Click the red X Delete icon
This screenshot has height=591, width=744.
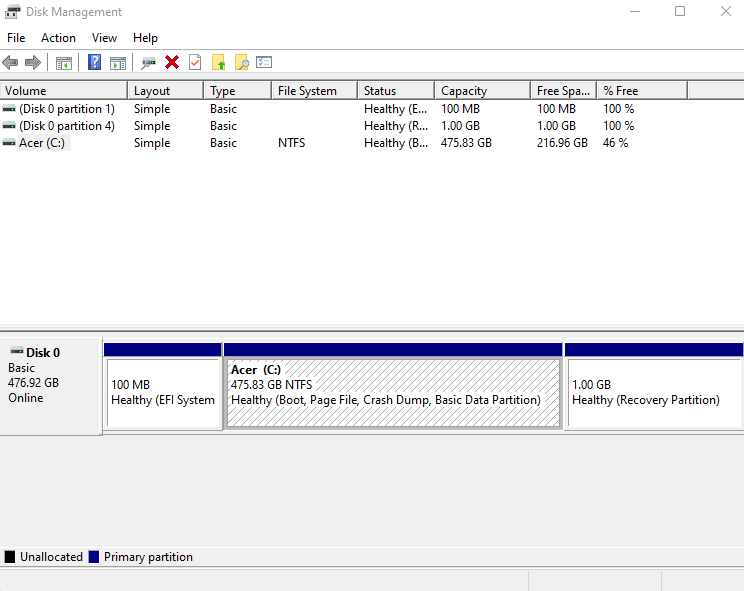coord(172,62)
